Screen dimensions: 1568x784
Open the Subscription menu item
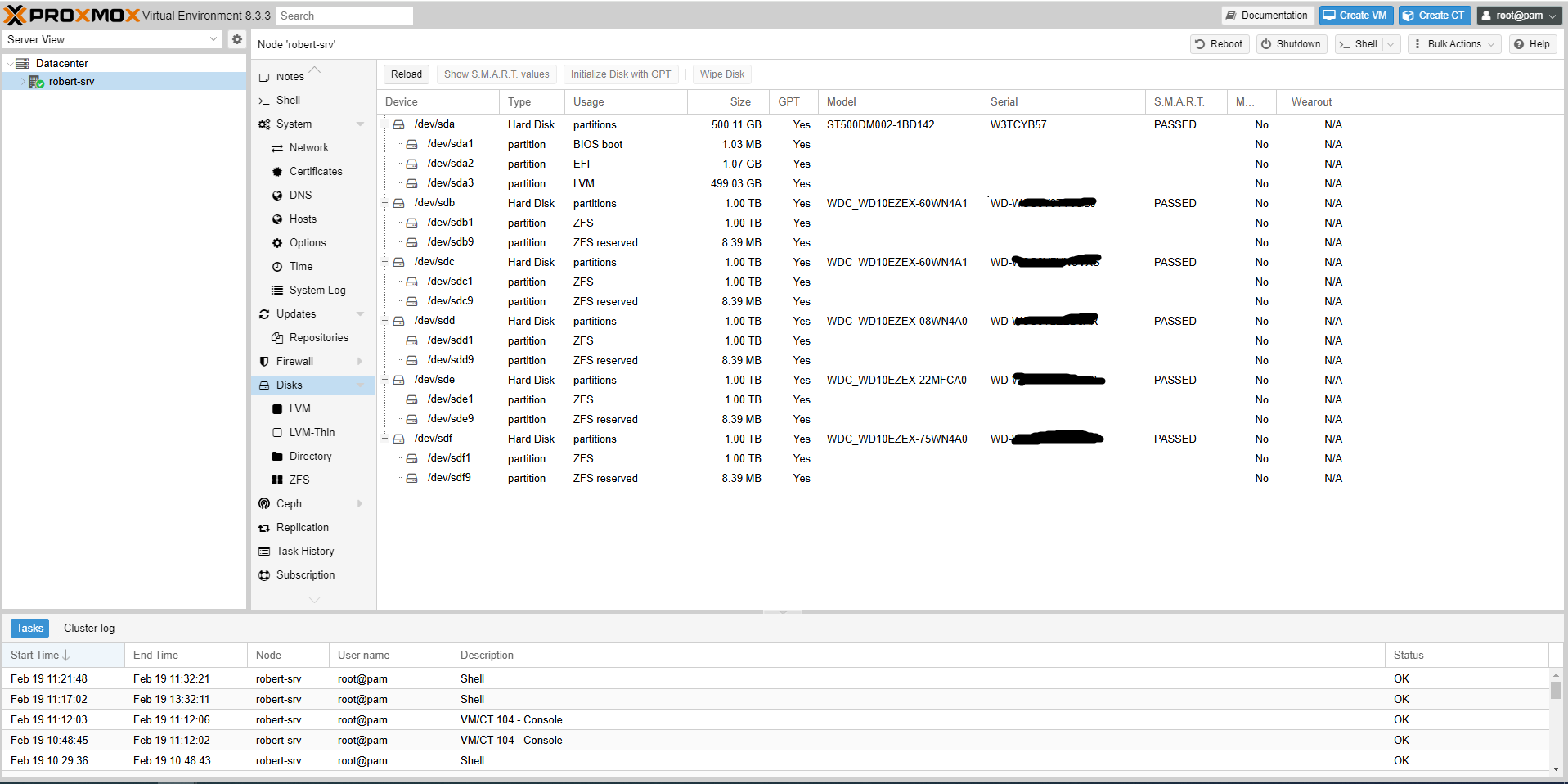pos(305,575)
